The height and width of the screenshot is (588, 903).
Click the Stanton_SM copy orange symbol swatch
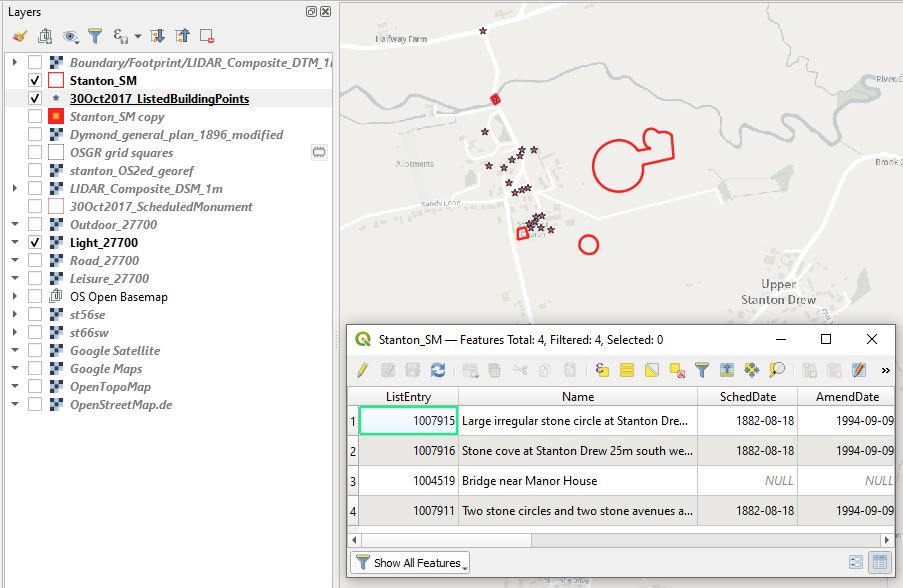pyautogui.click(x=56, y=117)
